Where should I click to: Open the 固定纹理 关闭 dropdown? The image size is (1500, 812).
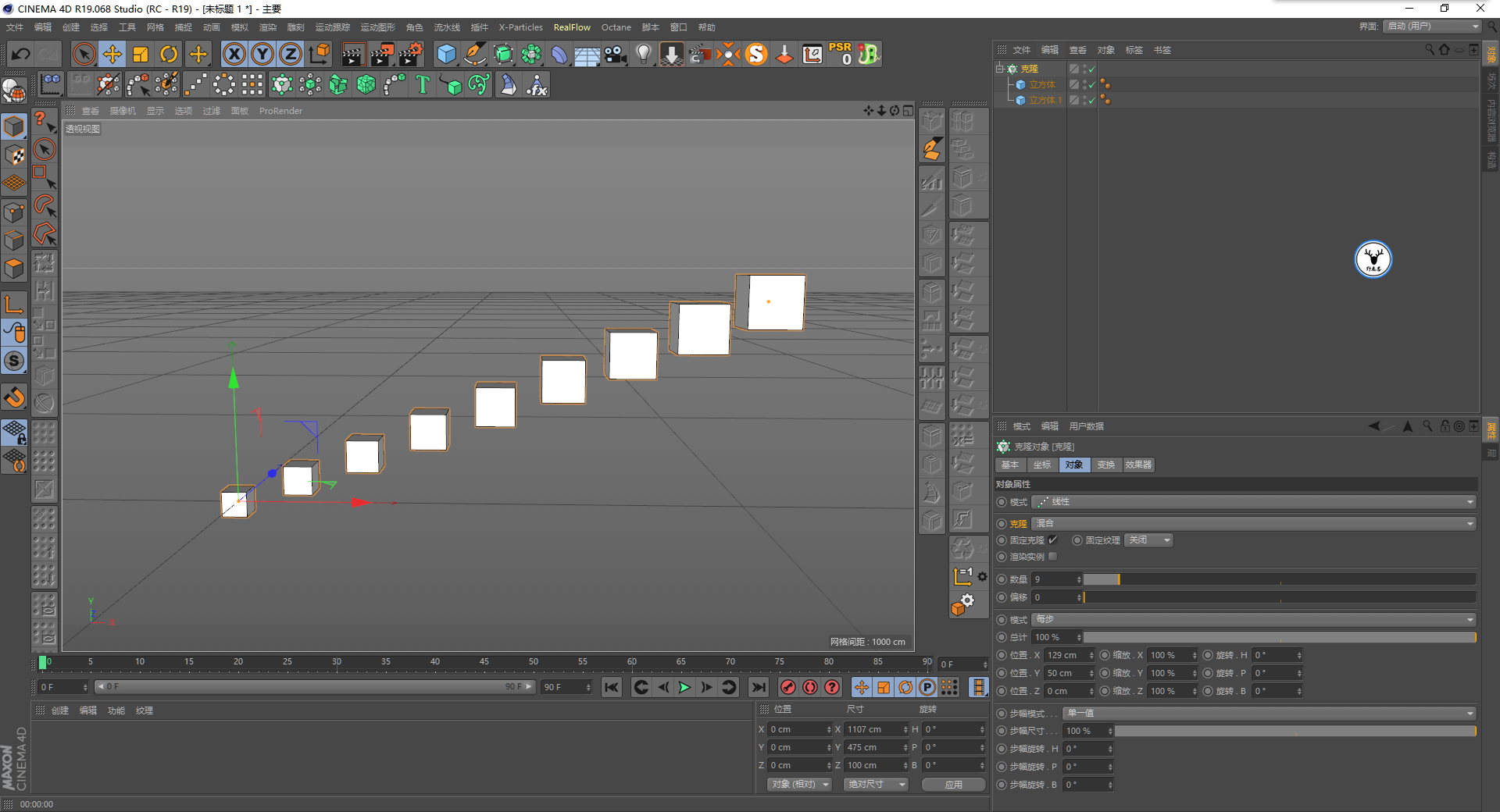1148,540
